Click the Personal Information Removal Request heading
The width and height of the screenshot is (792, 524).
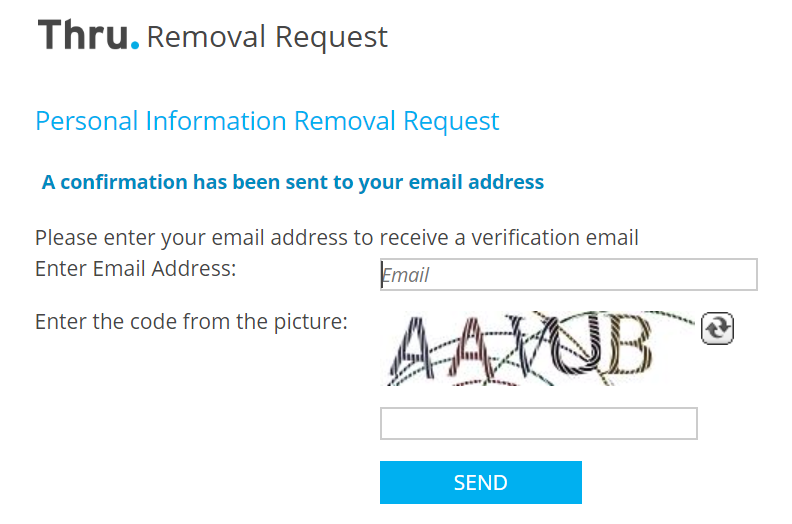267,121
